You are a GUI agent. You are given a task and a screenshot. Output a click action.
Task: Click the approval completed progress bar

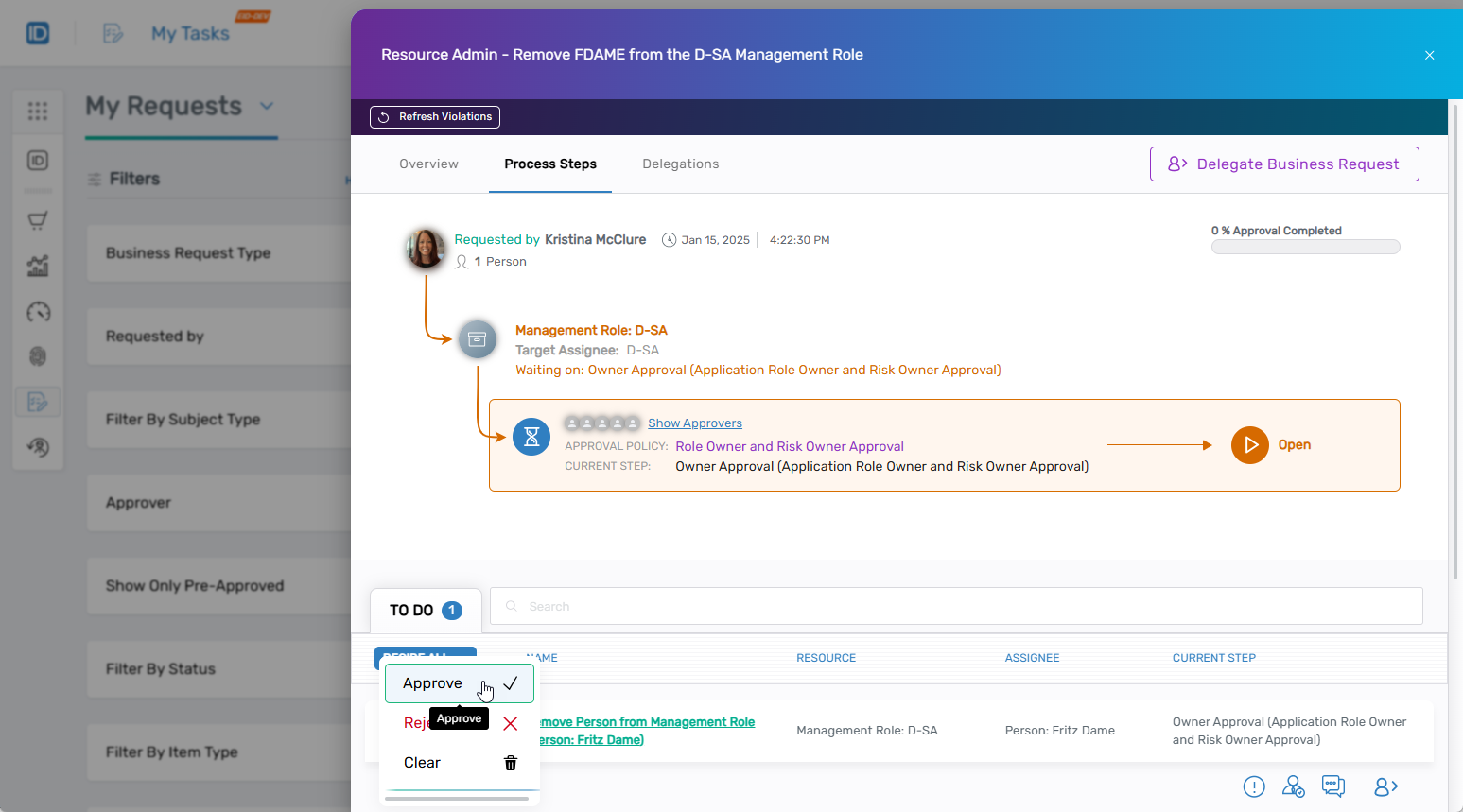pos(1305,248)
